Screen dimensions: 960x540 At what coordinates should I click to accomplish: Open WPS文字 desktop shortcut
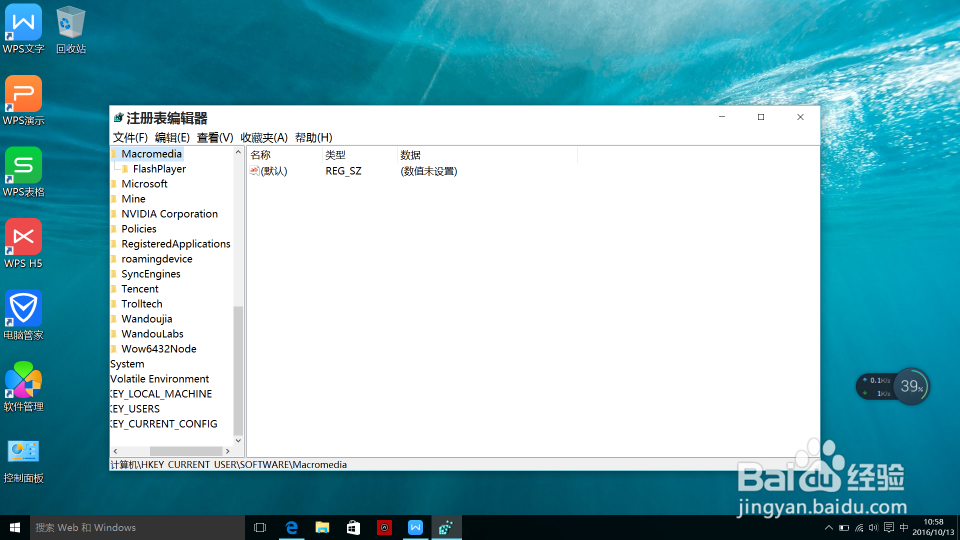(x=23, y=28)
